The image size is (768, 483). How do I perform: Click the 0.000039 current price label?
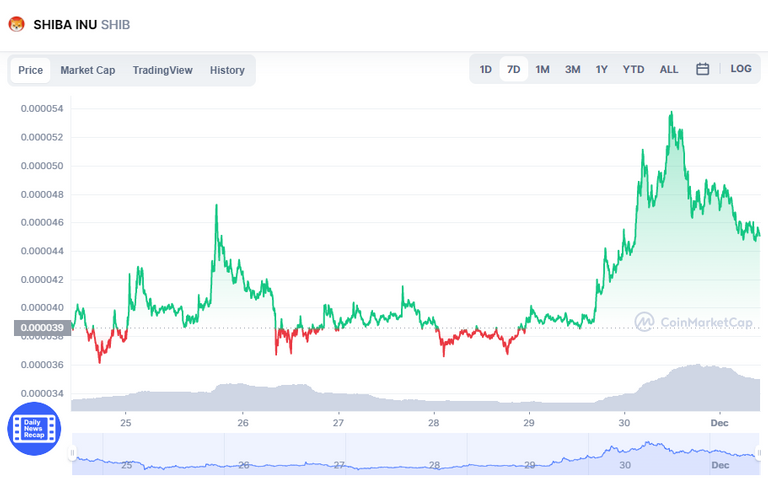(x=43, y=328)
